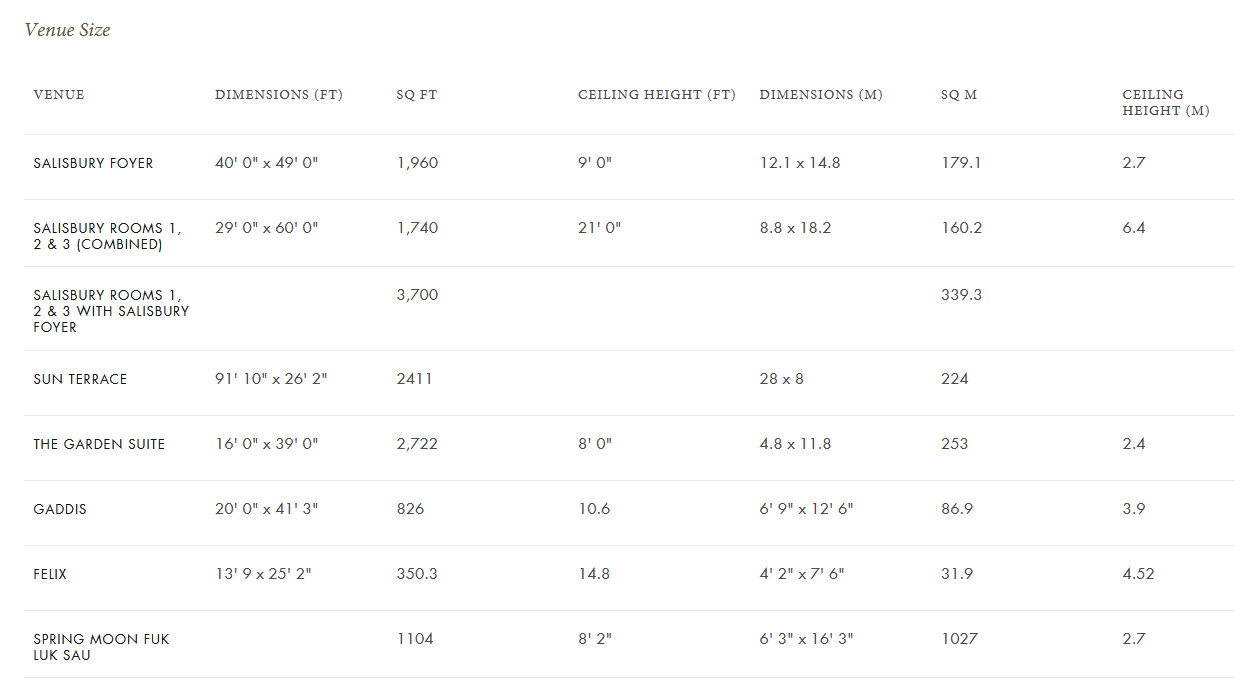The width and height of the screenshot is (1257, 700).
Task: Click the Venue Size heading
Action: (67, 30)
